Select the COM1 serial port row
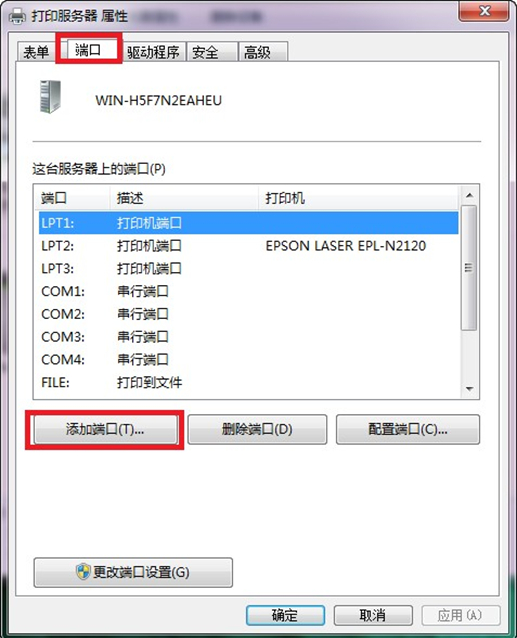This screenshot has height=638, width=517. point(249,291)
